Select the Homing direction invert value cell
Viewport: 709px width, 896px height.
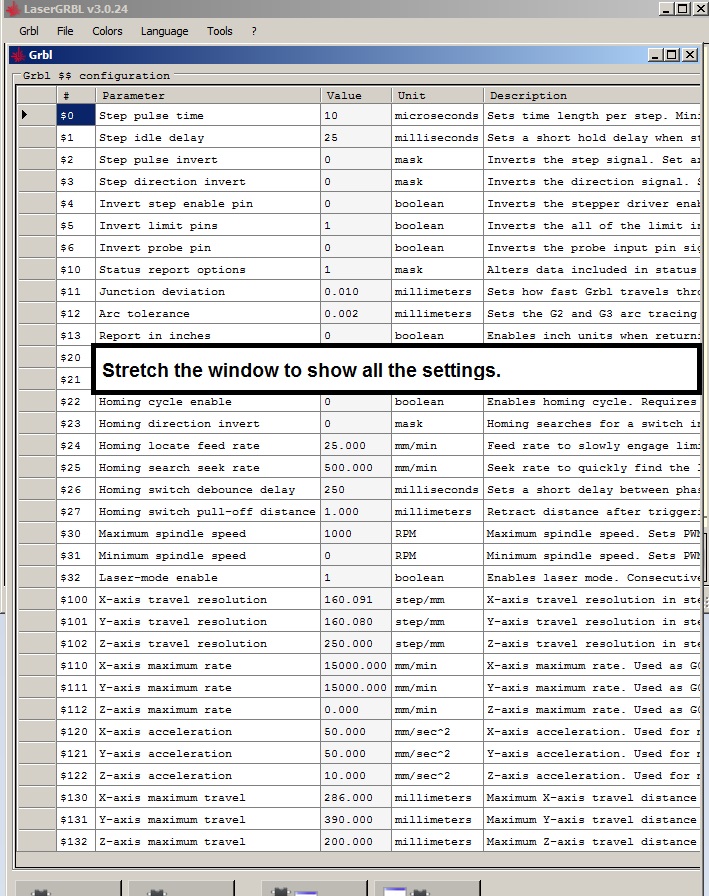pos(356,424)
